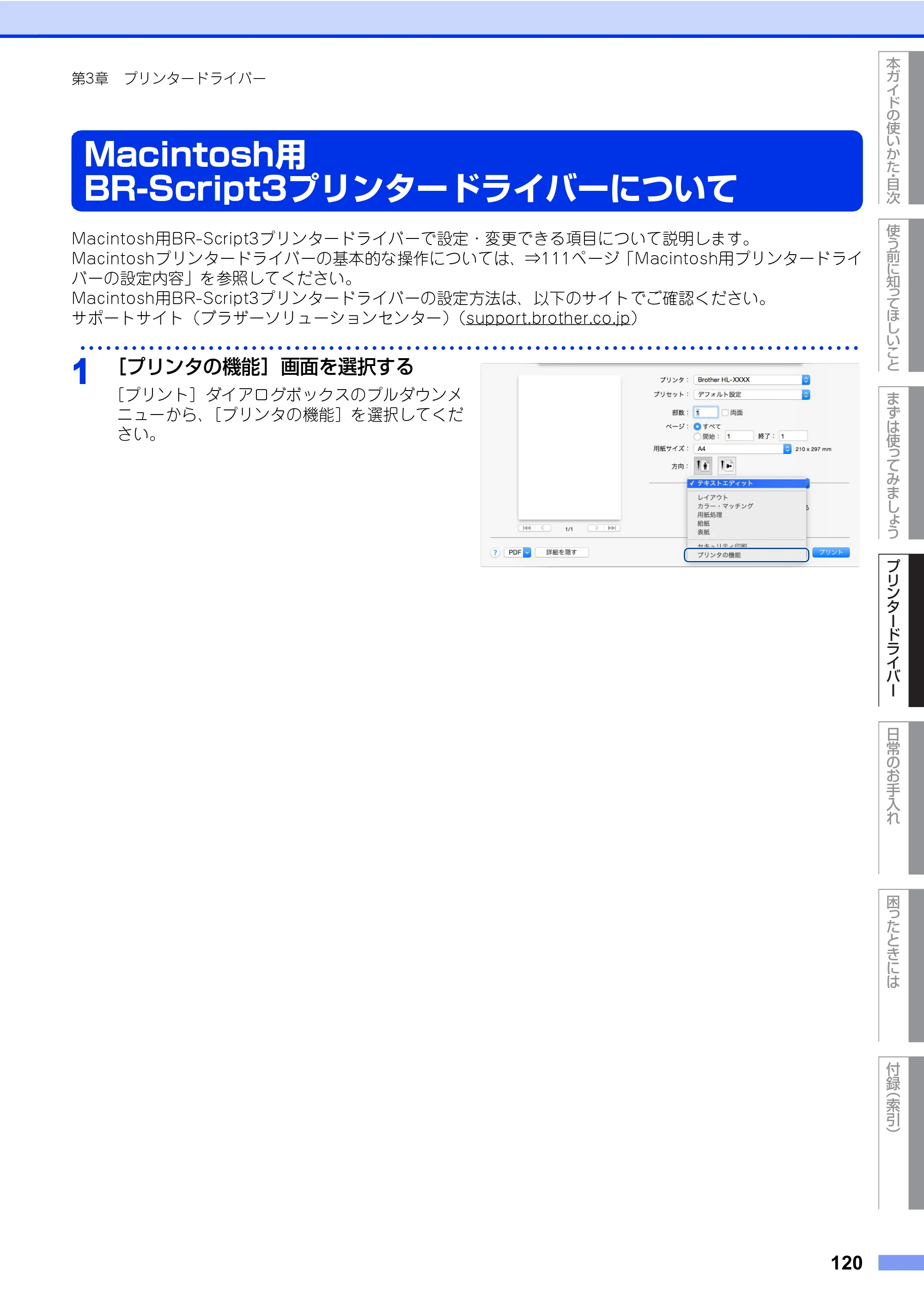Click the 開始 start page field
Screen dimensions: 924x1306
pos(739,436)
